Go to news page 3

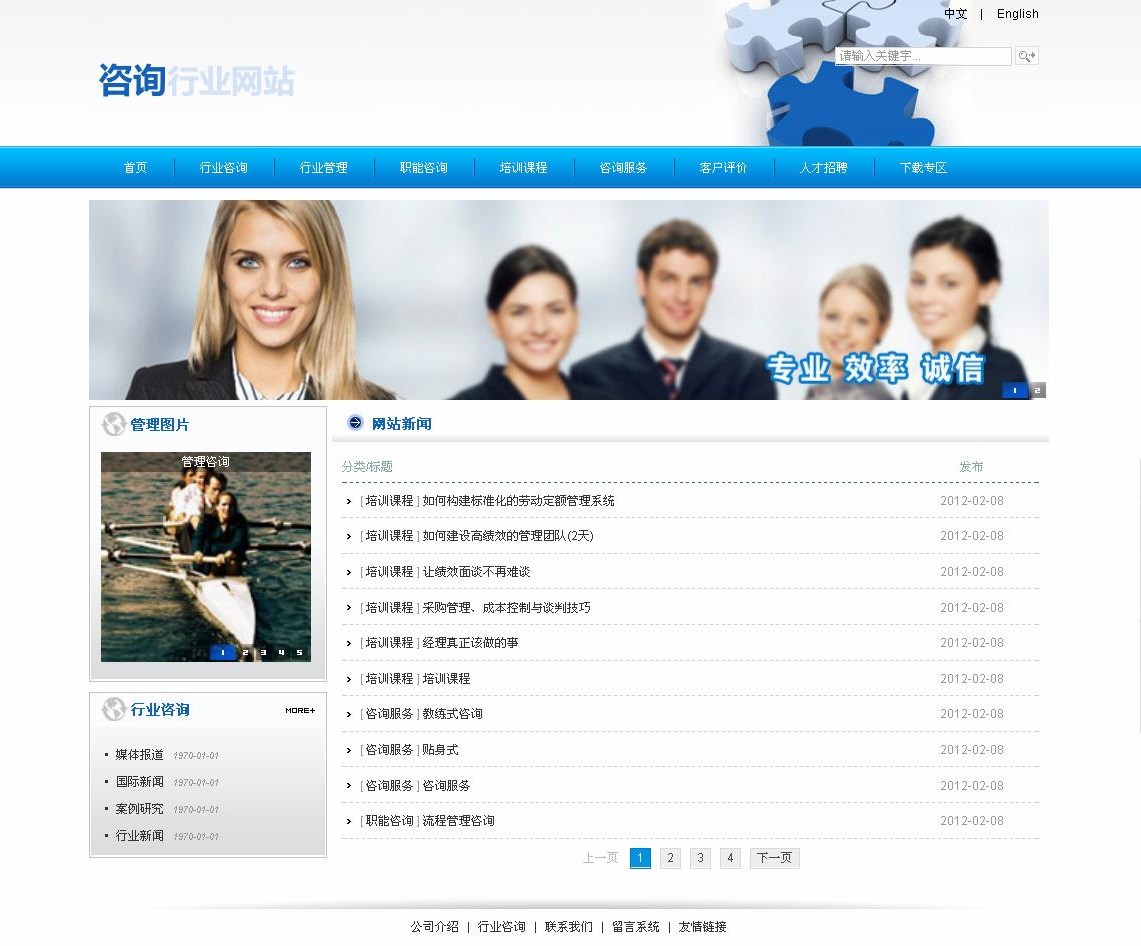tap(700, 858)
